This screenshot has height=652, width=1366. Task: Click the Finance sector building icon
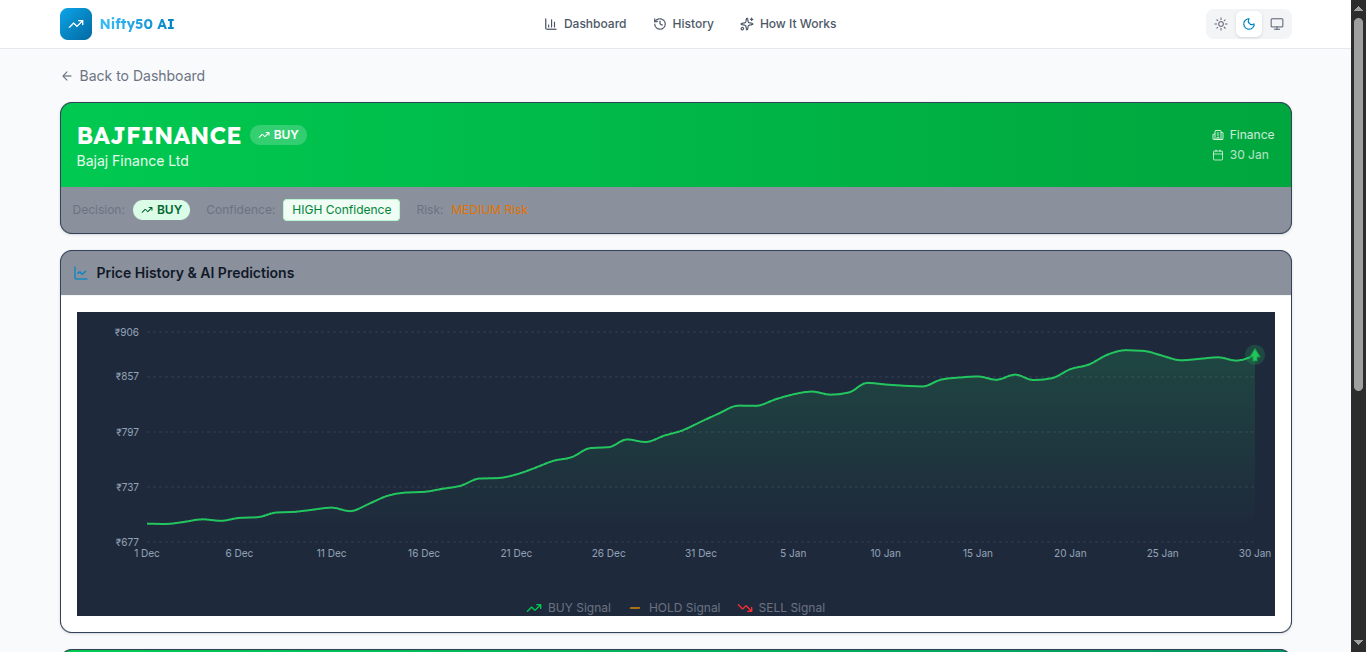pyautogui.click(x=1218, y=135)
